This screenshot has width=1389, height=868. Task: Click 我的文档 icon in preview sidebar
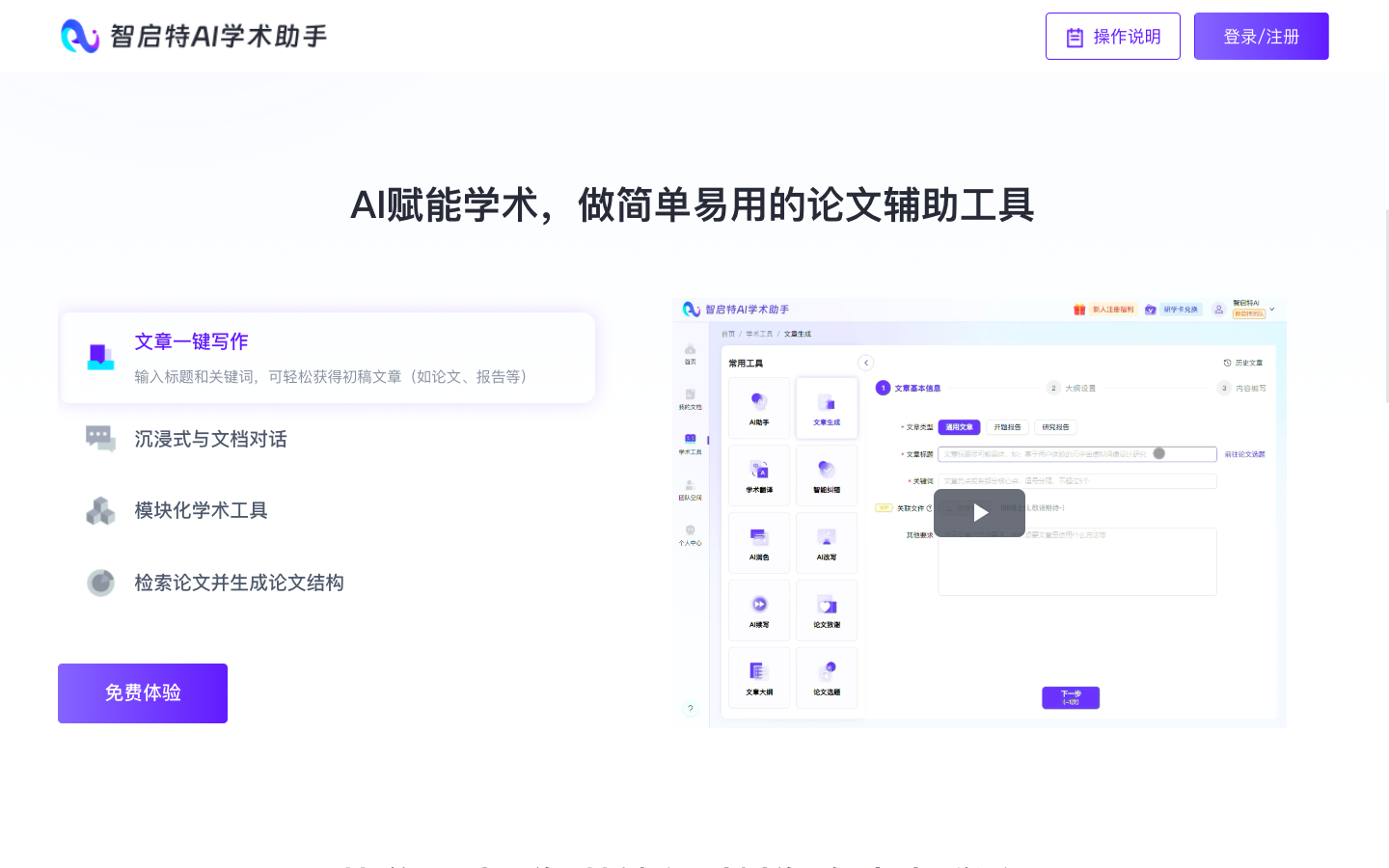click(x=691, y=399)
